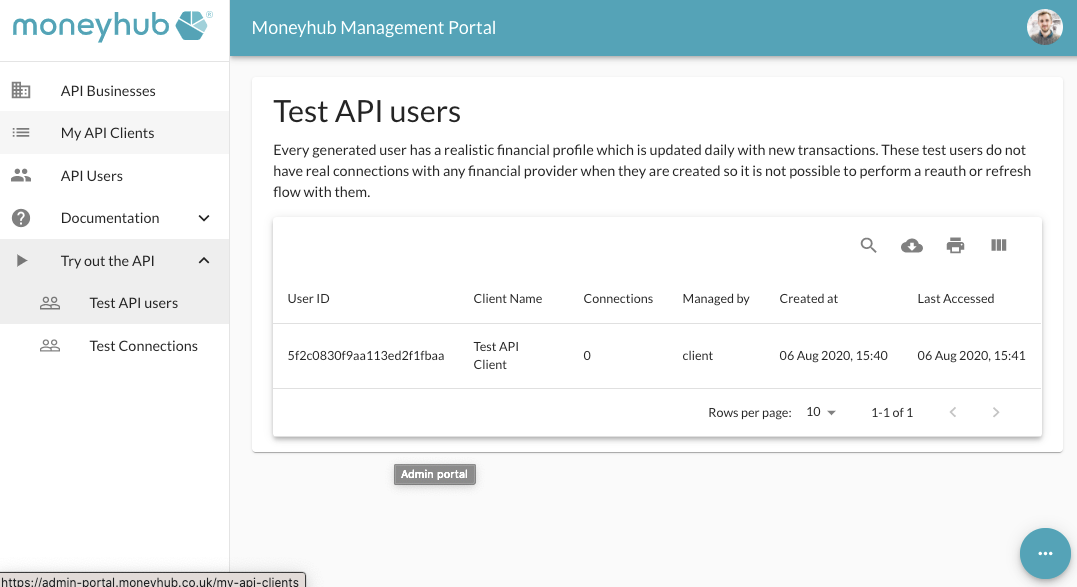Select Try out the API section
This screenshot has height=587, width=1077.
click(x=115, y=260)
